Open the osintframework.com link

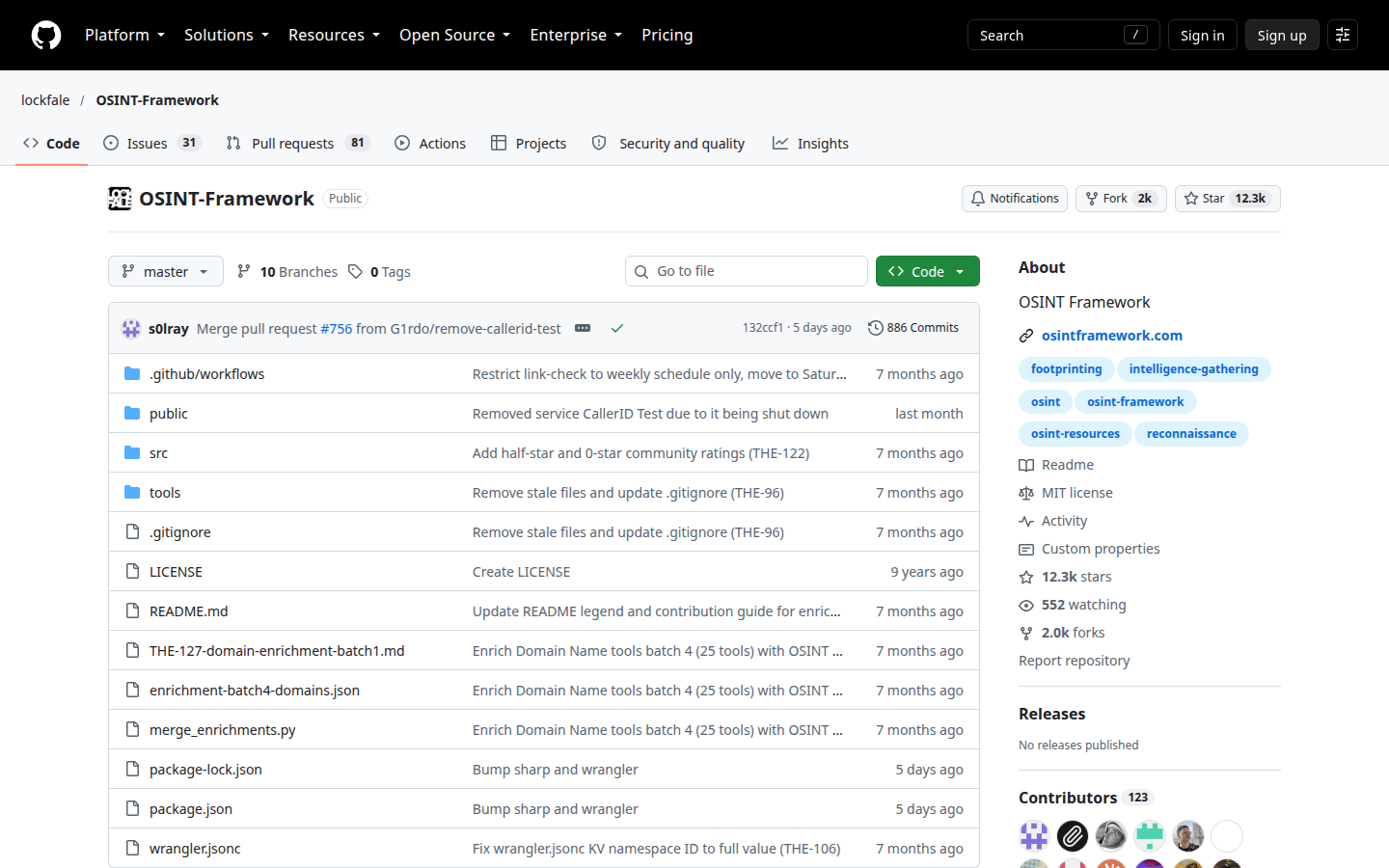pos(1112,336)
